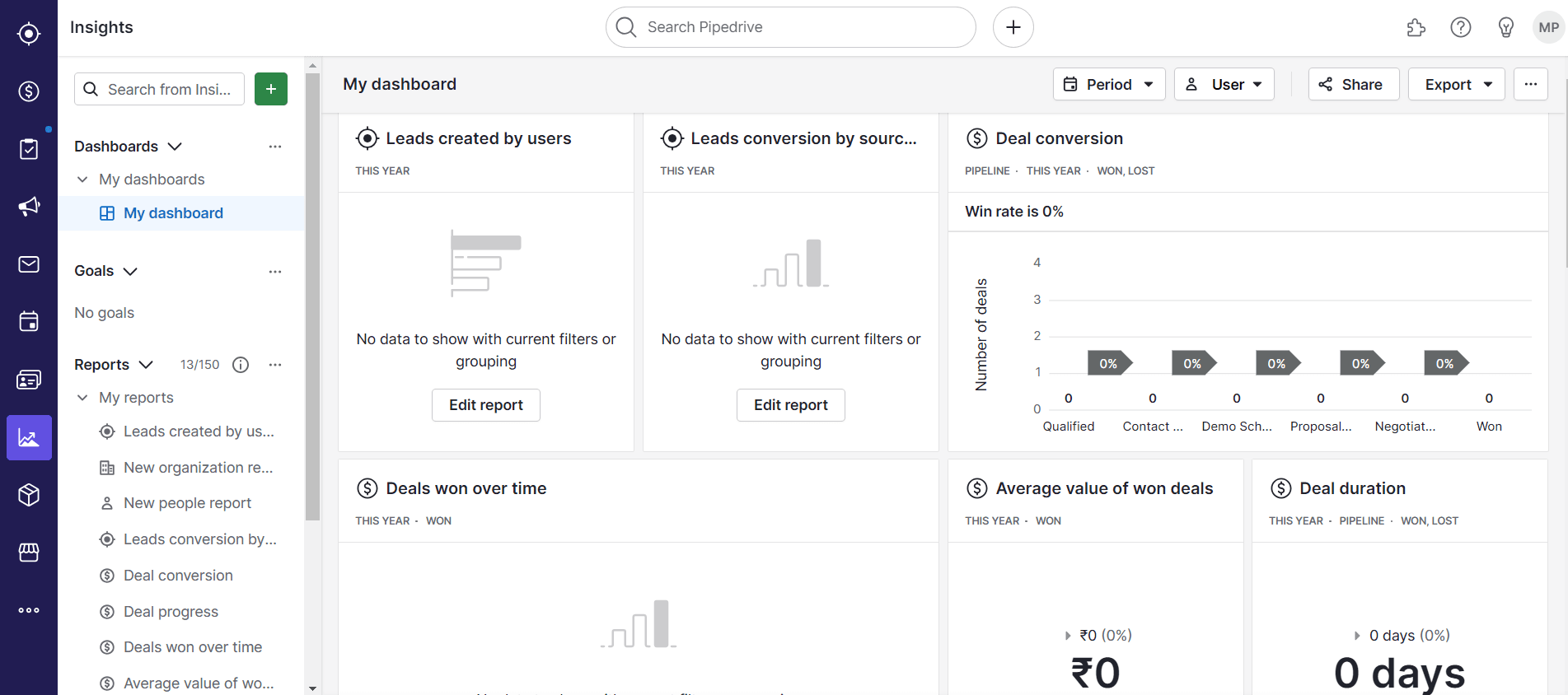Open the apps puzzle-piece icon in header
This screenshot has height=695, width=1568.
(x=1416, y=28)
